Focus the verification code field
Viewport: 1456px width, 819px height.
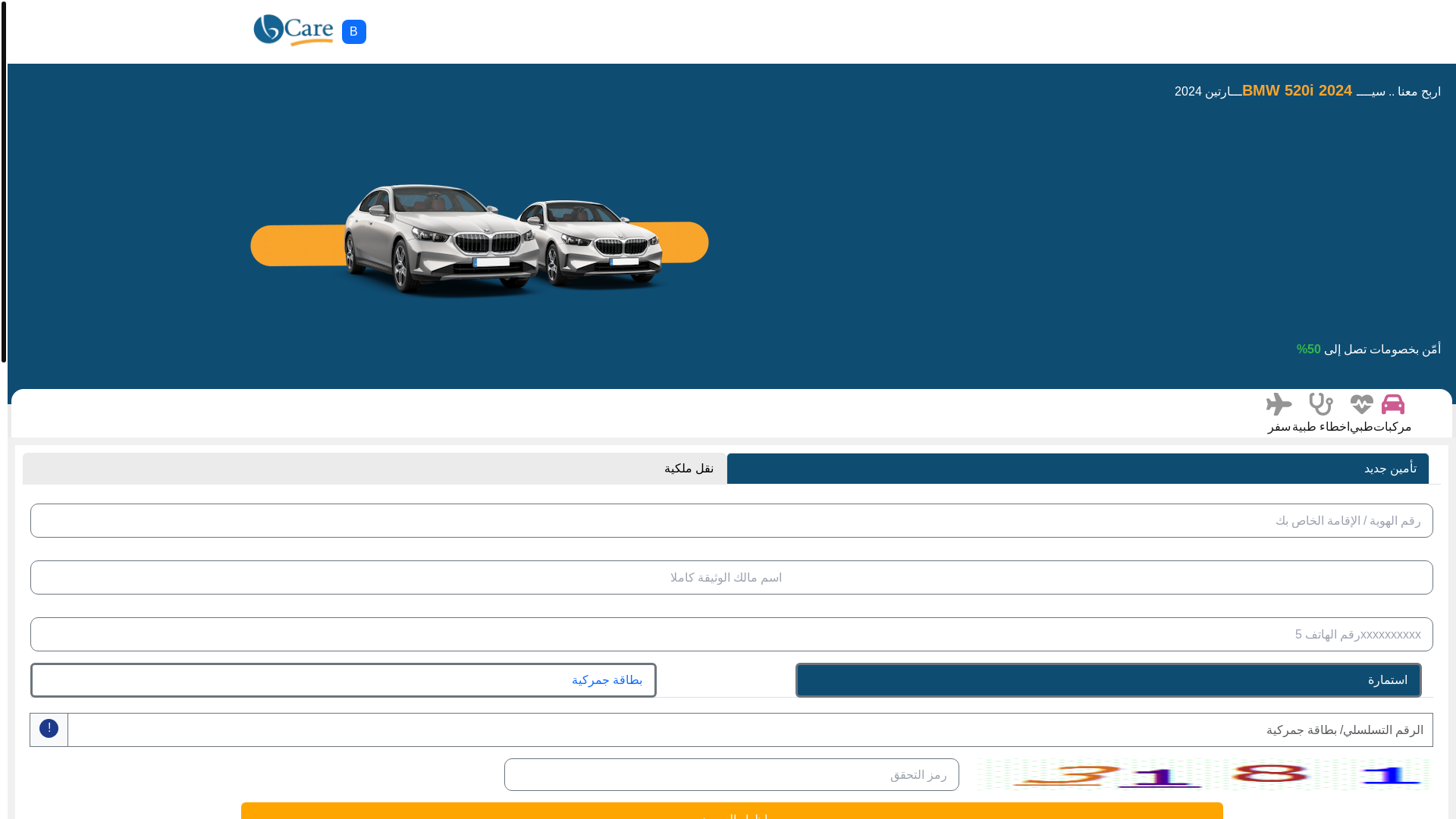732,775
